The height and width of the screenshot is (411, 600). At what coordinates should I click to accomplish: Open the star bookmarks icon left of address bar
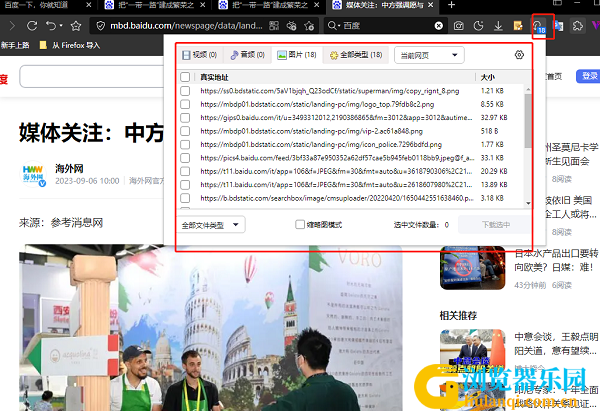click(x=76, y=26)
